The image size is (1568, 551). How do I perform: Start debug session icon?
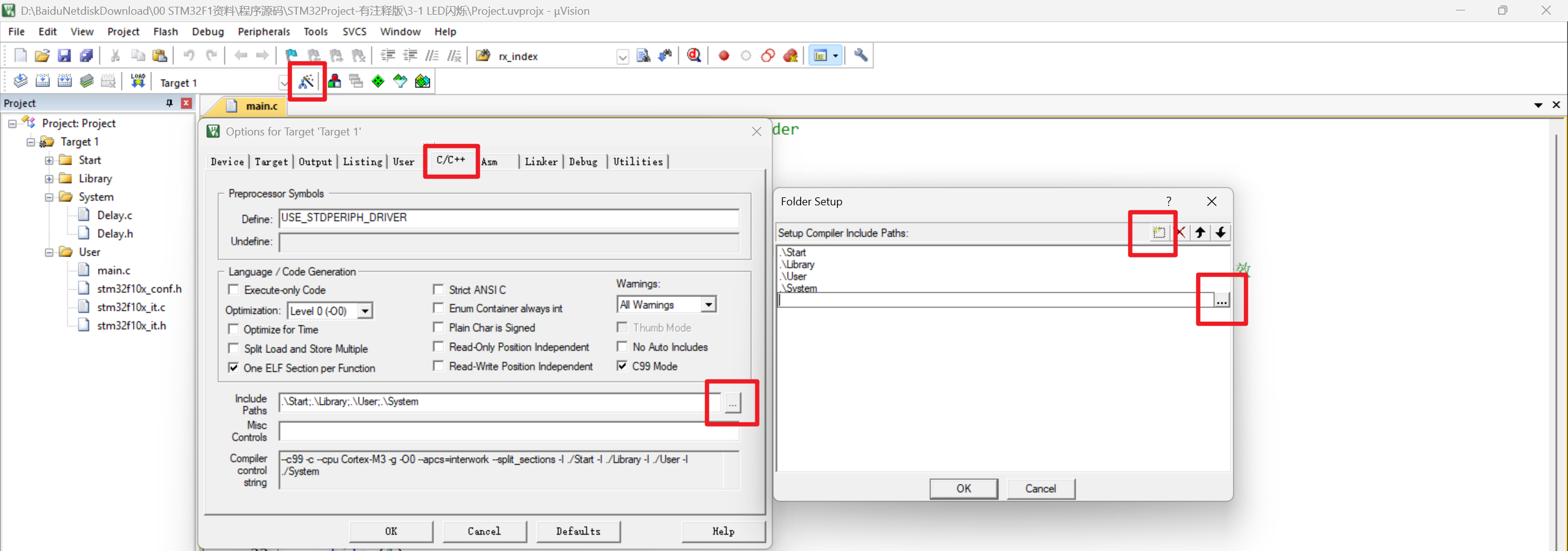point(694,56)
